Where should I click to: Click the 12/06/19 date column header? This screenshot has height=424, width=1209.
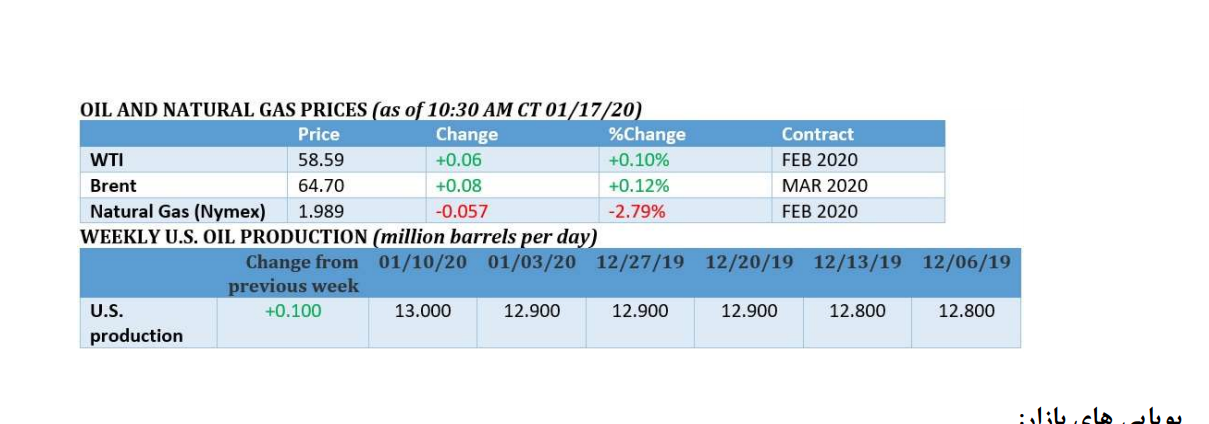966,262
